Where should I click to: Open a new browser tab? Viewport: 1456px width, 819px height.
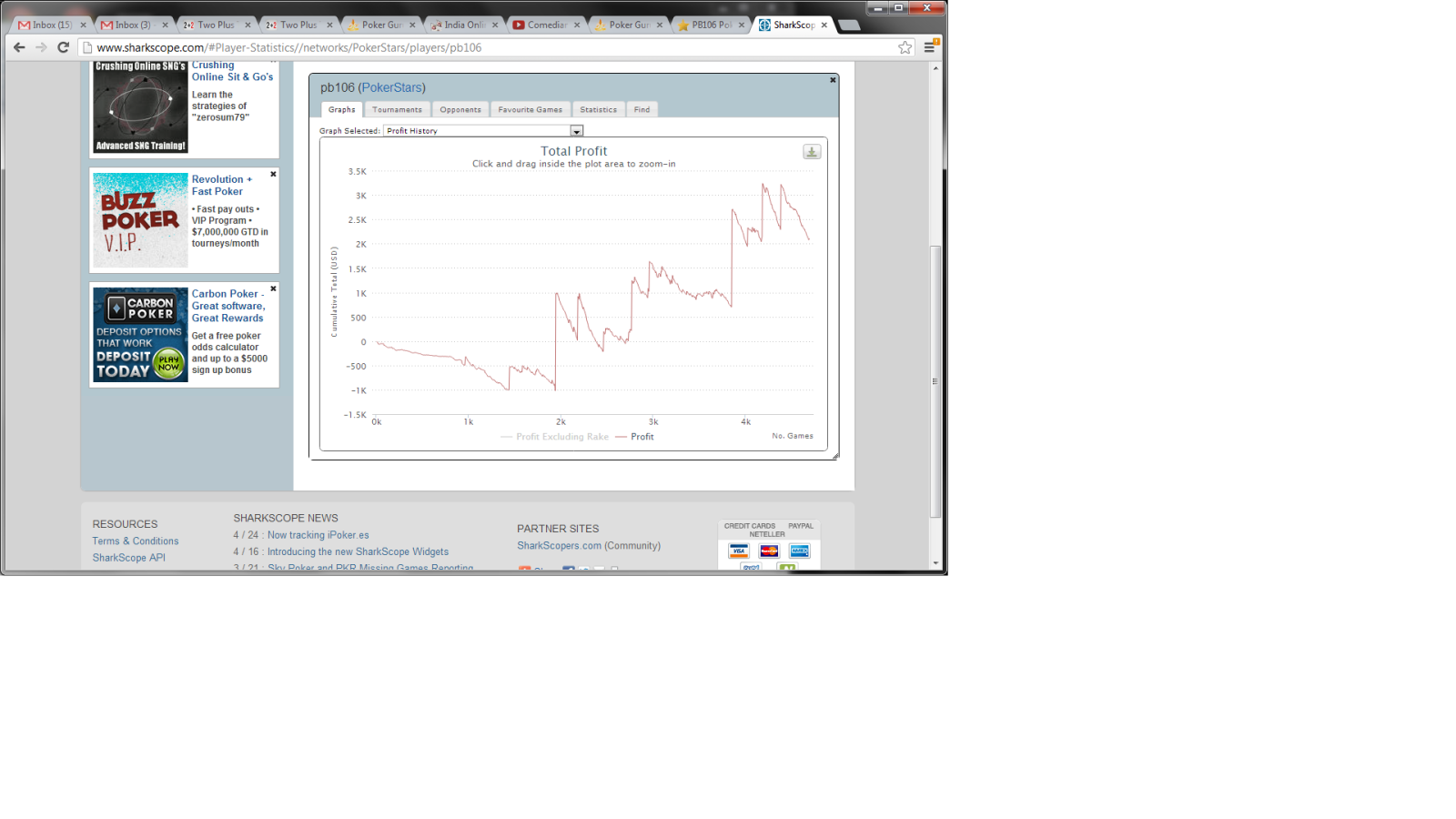pyautogui.click(x=849, y=25)
